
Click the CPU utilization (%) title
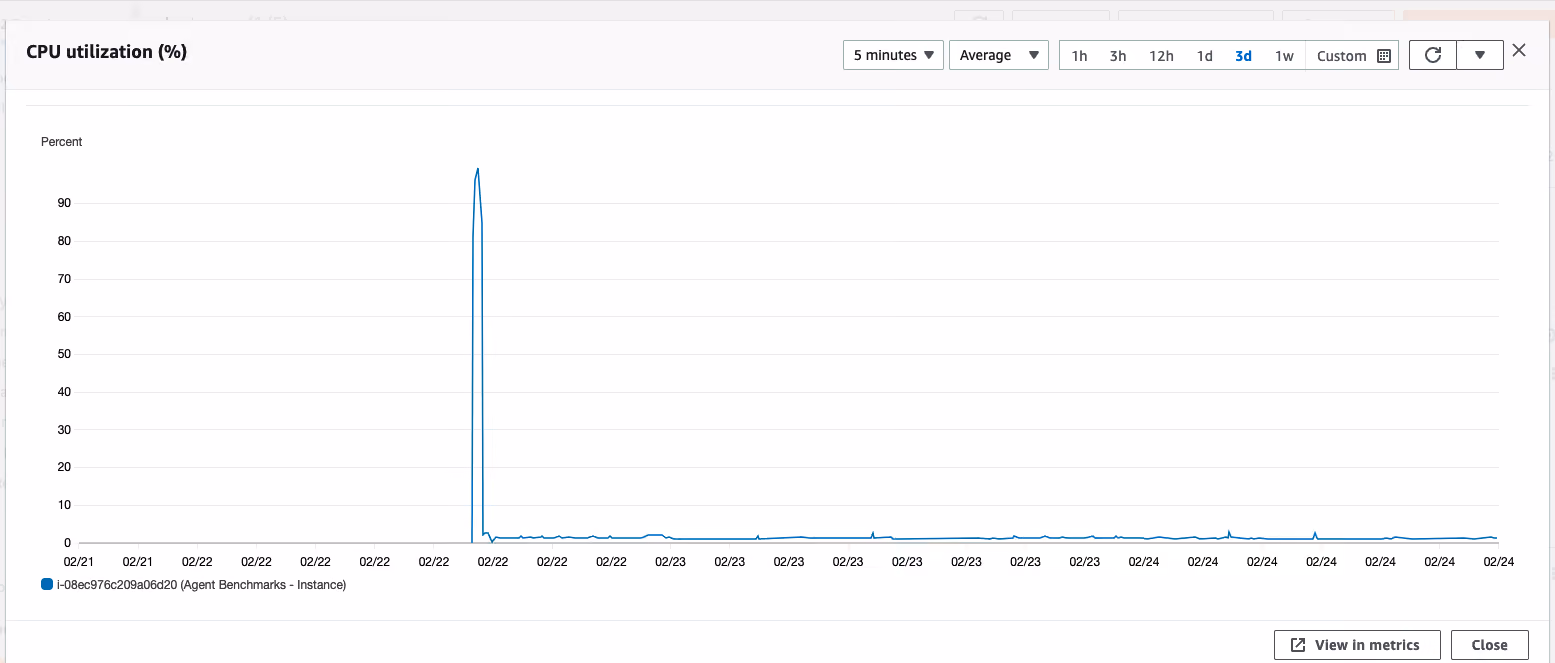pos(106,51)
